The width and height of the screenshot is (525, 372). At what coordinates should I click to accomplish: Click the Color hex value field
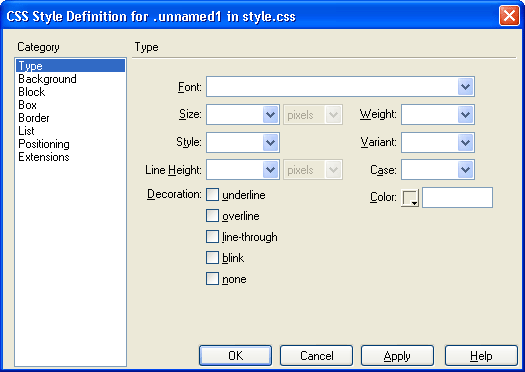[x=457, y=198]
